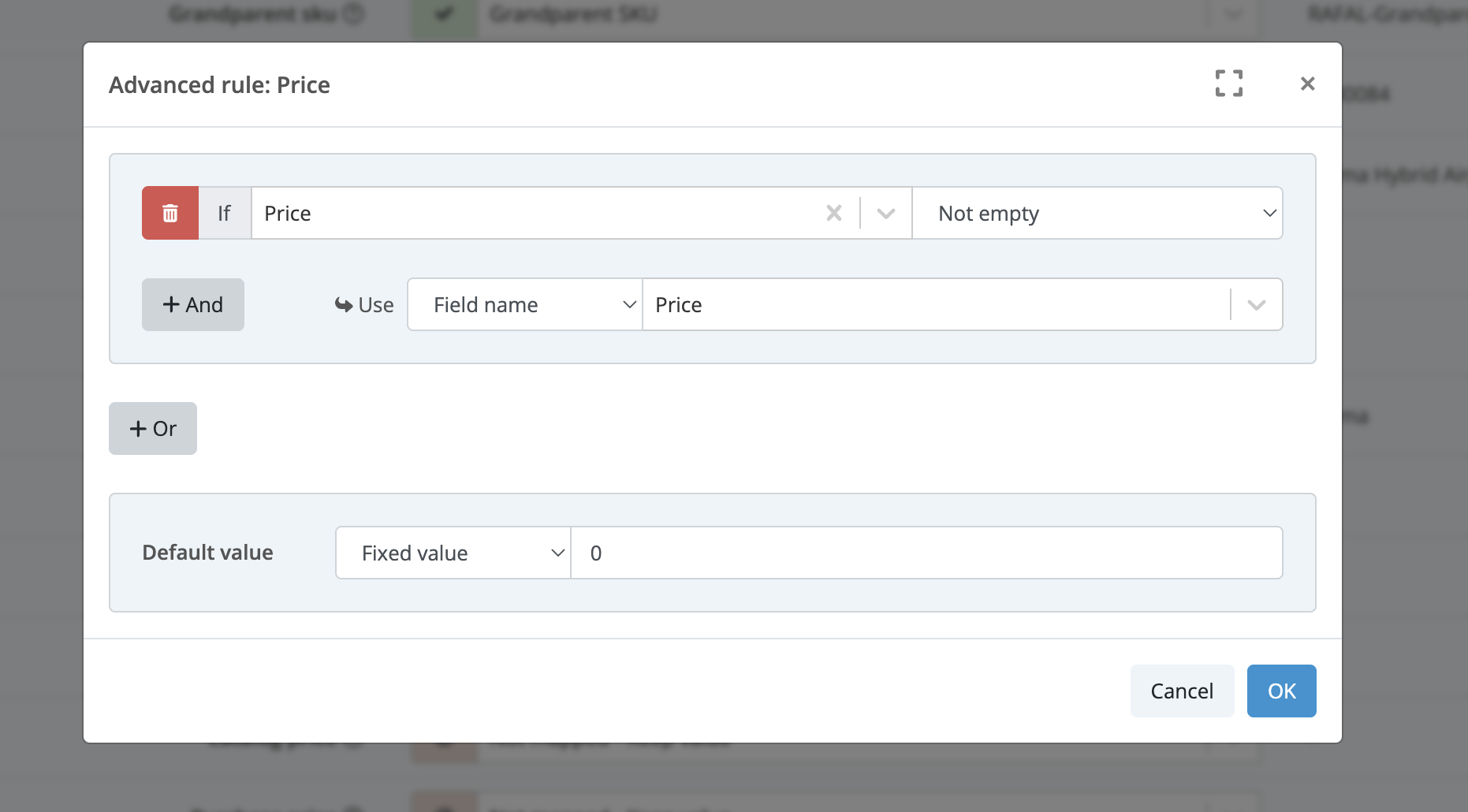
Task: Click the If label beside the trash
Action: pyautogui.click(x=225, y=213)
